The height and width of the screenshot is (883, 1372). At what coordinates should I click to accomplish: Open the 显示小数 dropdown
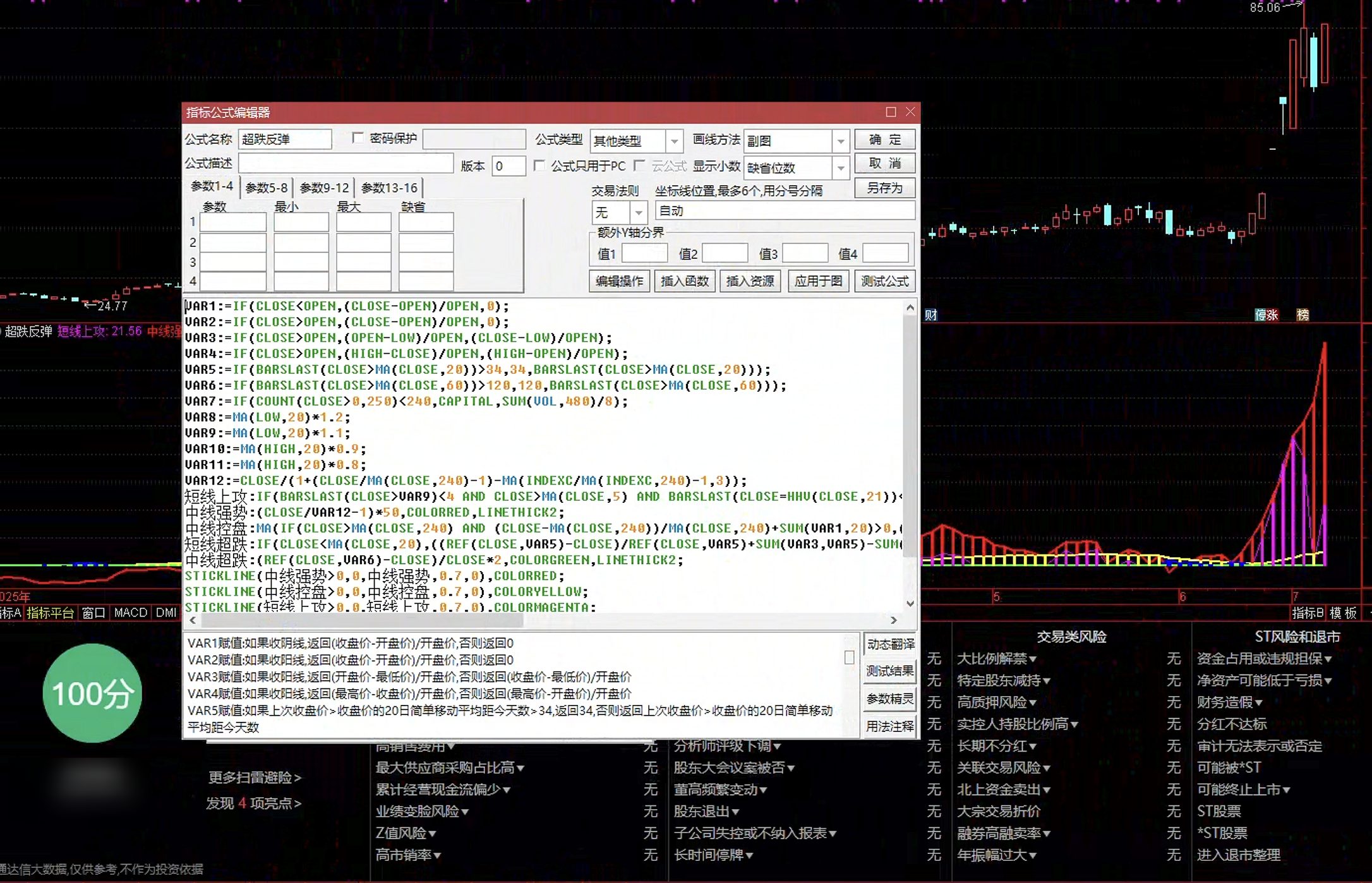[x=840, y=168]
